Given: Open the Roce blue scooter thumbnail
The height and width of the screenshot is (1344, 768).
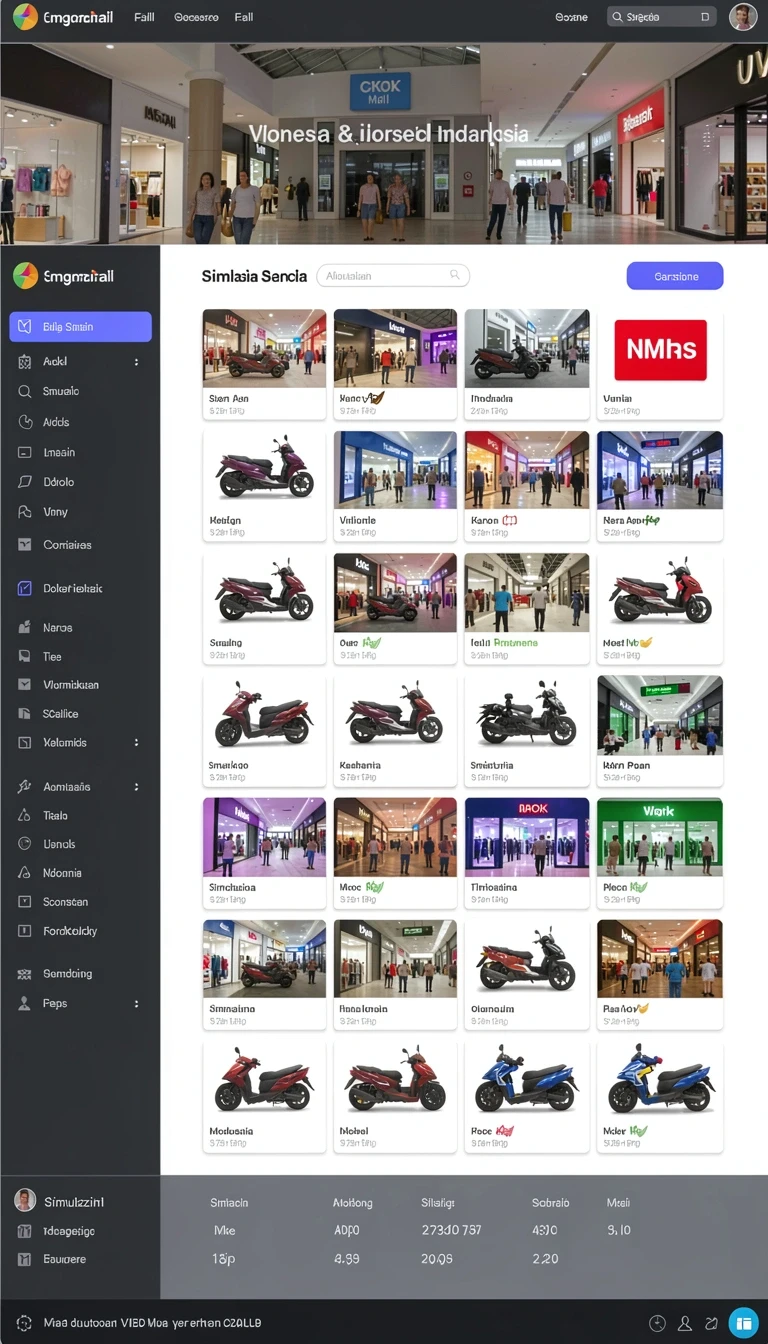Looking at the screenshot, I should [x=527, y=1081].
